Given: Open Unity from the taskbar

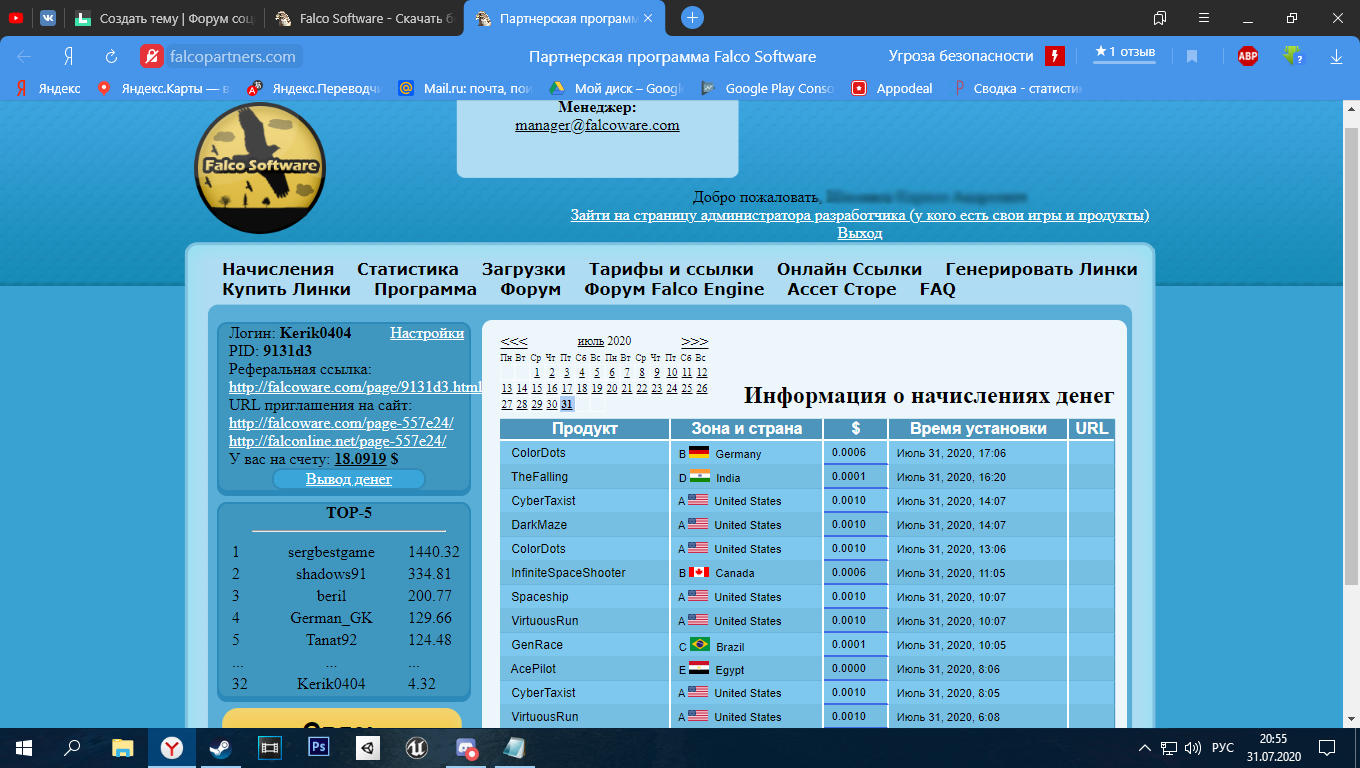Looking at the screenshot, I should tap(368, 747).
